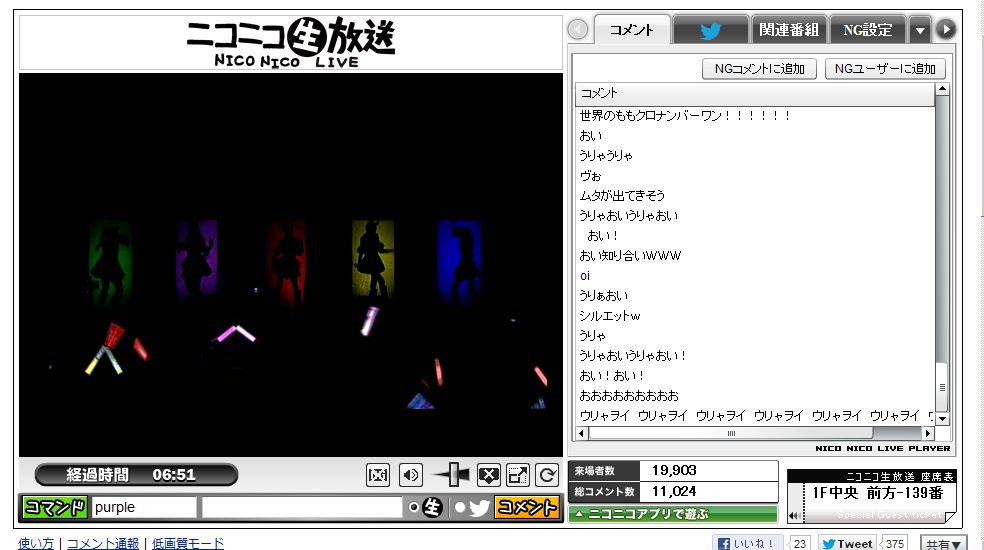
Task: Click the コメント column header
Action: [x=755, y=94]
